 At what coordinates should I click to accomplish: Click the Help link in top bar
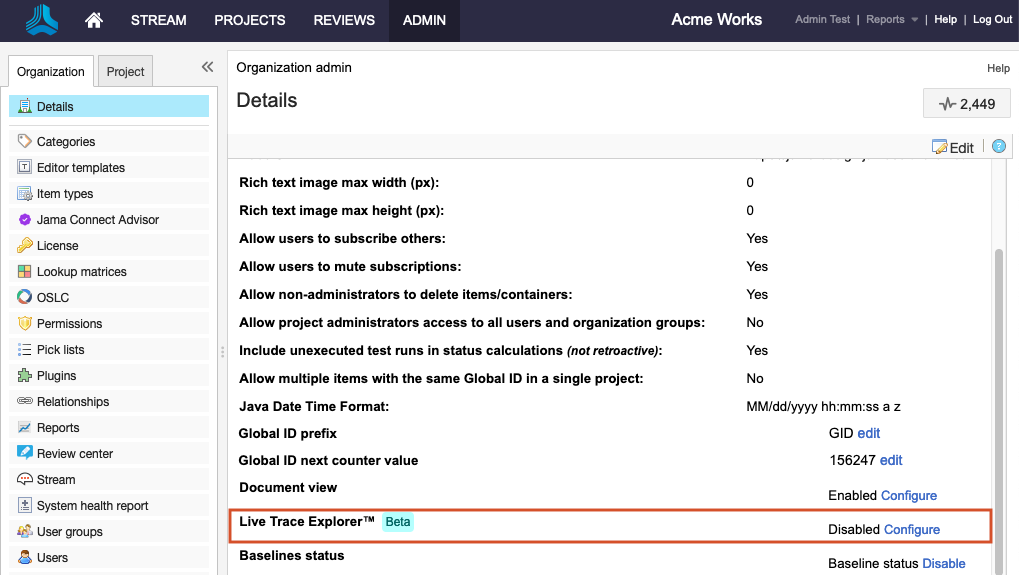point(946,19)
